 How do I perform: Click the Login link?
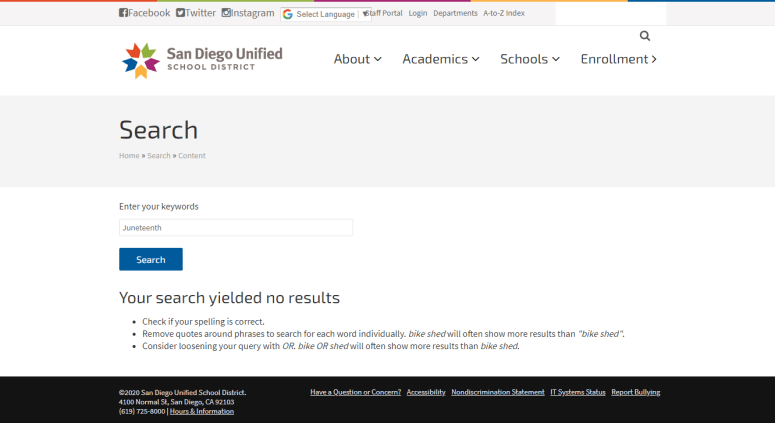pyautogui.click(x=418, y=13)
